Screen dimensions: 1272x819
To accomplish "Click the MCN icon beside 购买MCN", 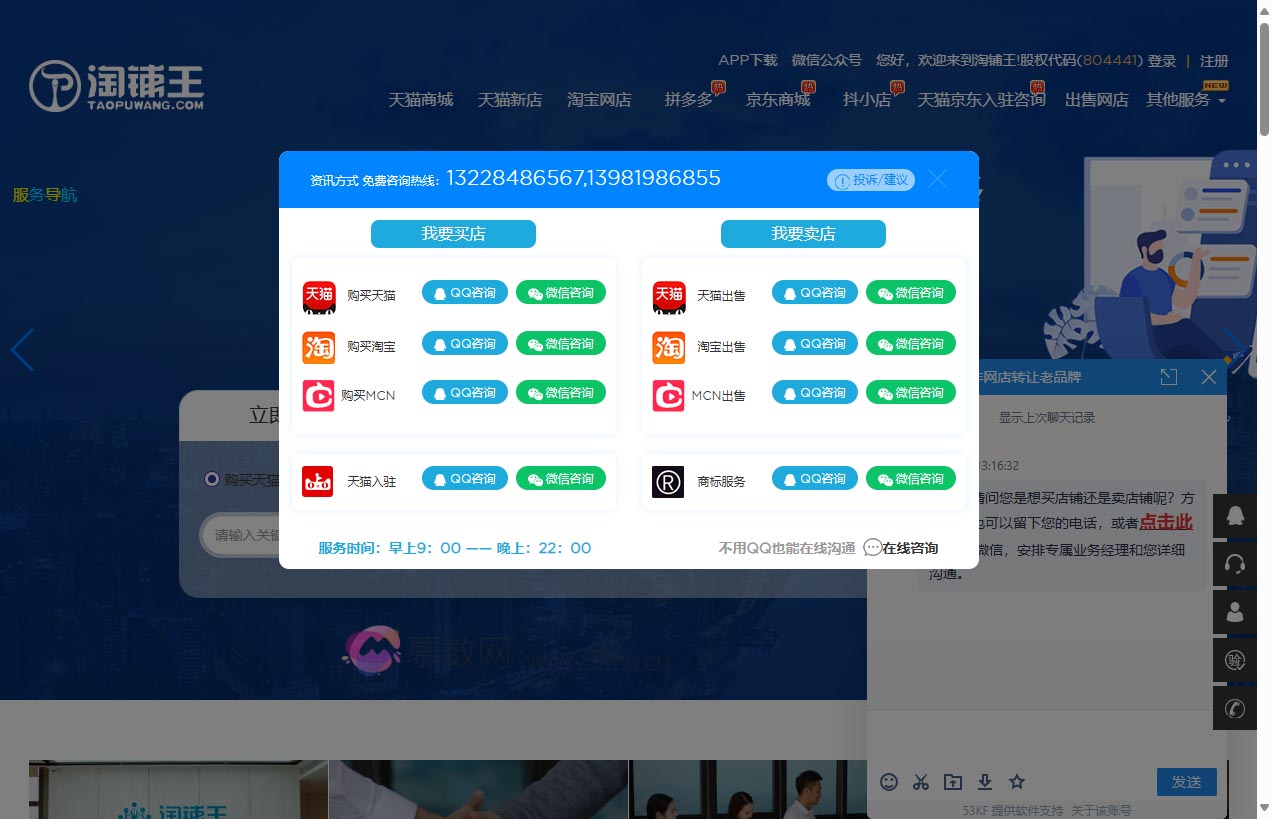I will pos(318,394).
